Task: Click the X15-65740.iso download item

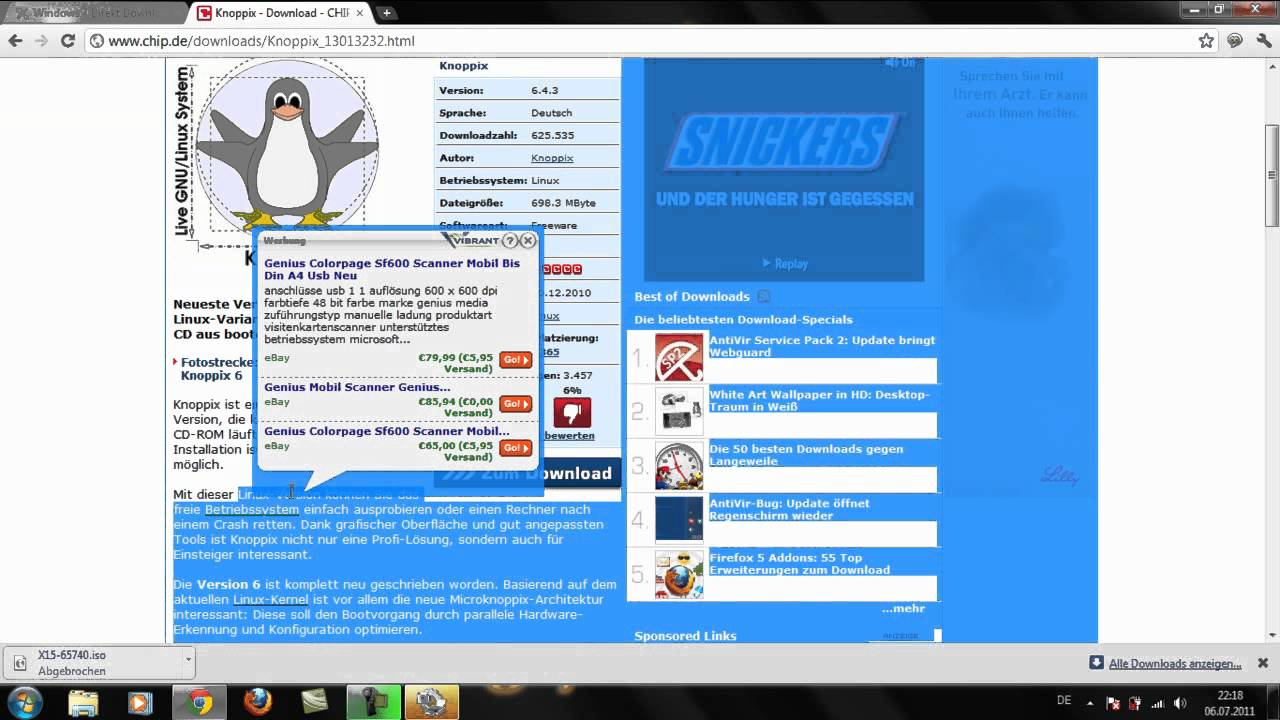Action: [92, 662]
